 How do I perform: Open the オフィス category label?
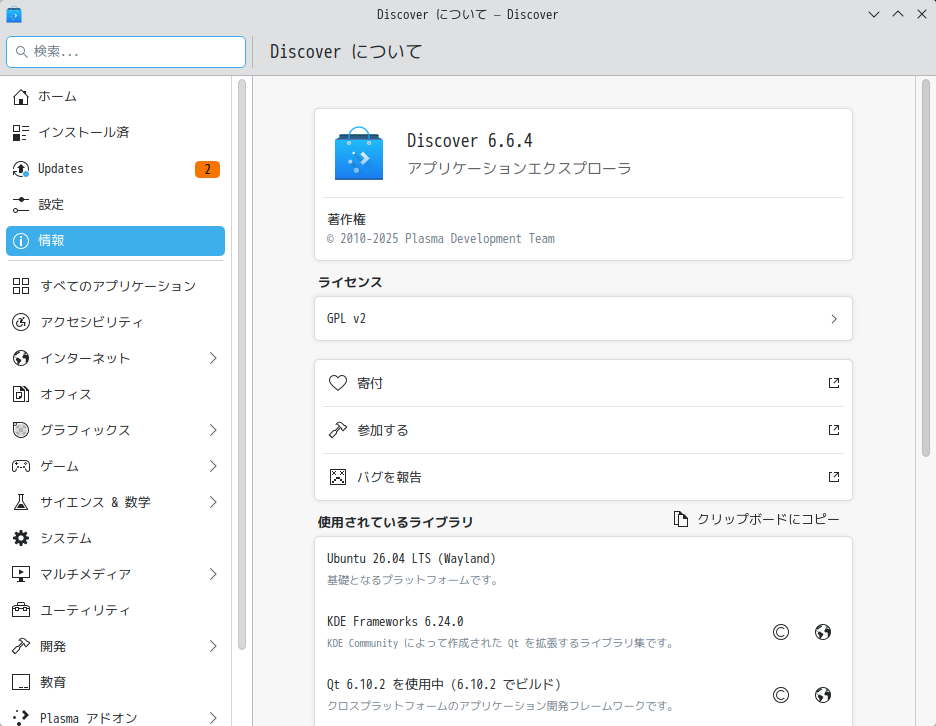point(66,394)
